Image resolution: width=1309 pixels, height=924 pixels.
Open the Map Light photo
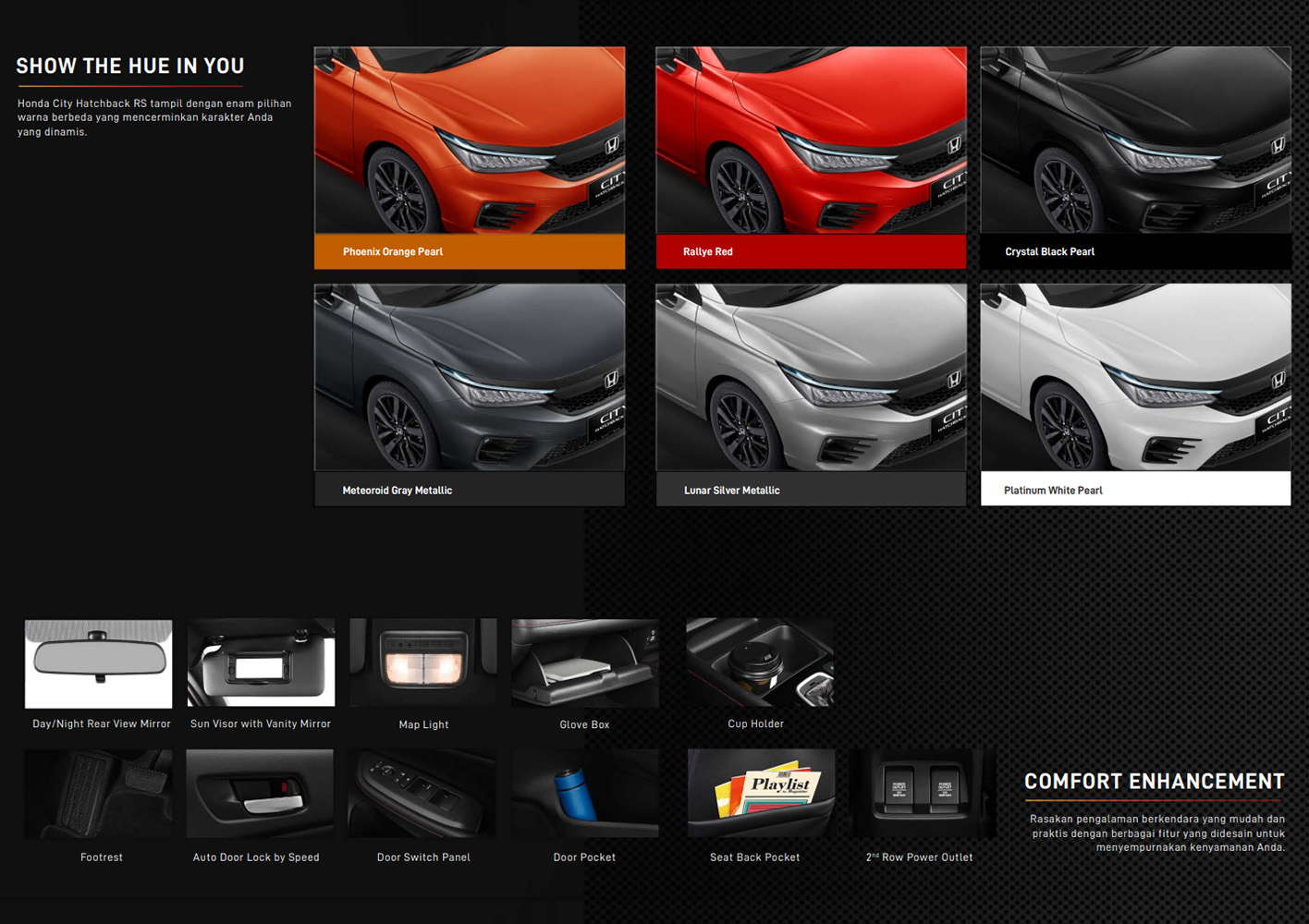[x=423, y=663]
